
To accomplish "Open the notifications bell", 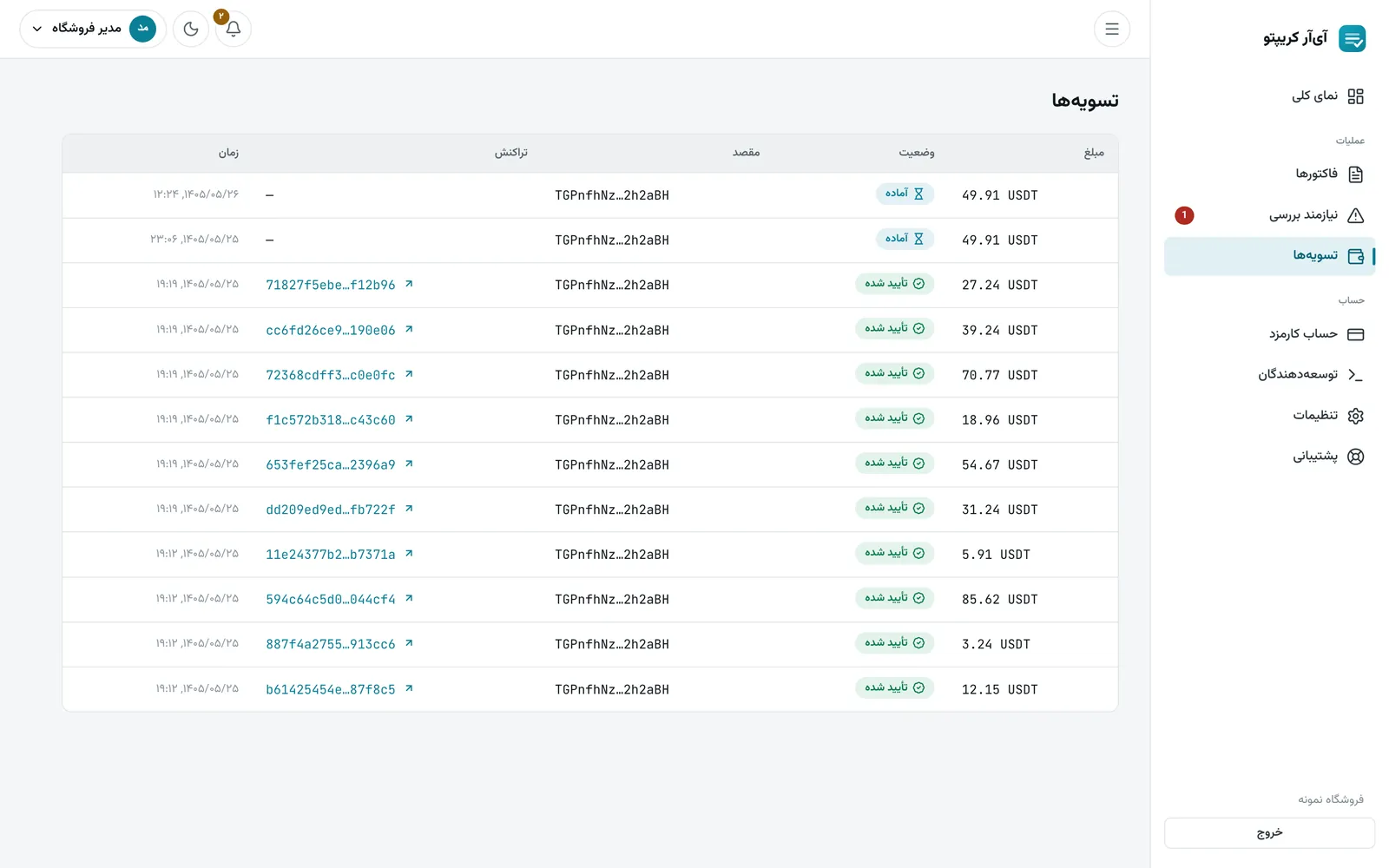I will pos(233,29).
